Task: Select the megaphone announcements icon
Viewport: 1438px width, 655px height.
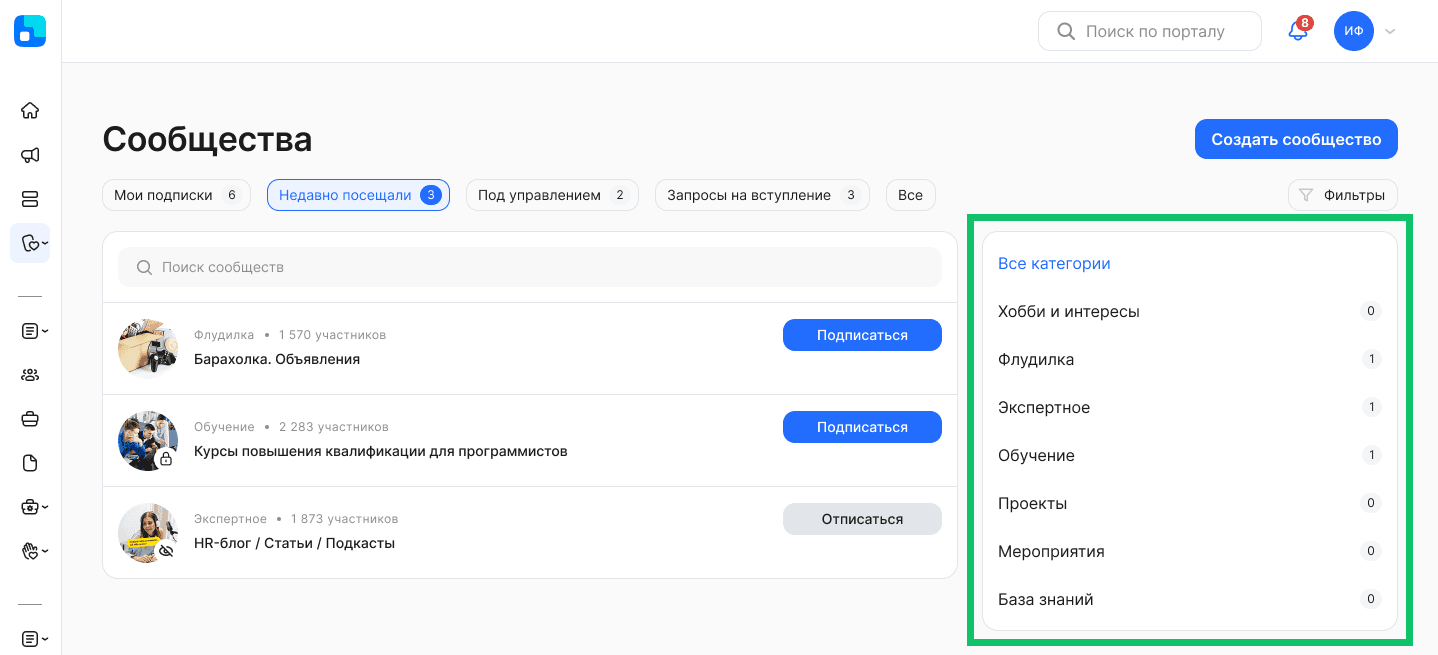Action: click(x=30, y=155)
